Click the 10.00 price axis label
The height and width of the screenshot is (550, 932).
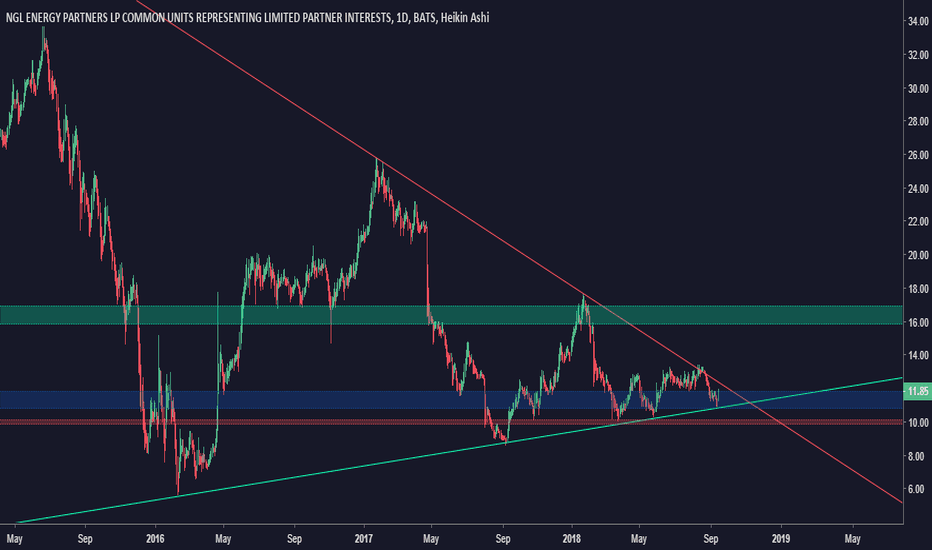pos(918,423)
